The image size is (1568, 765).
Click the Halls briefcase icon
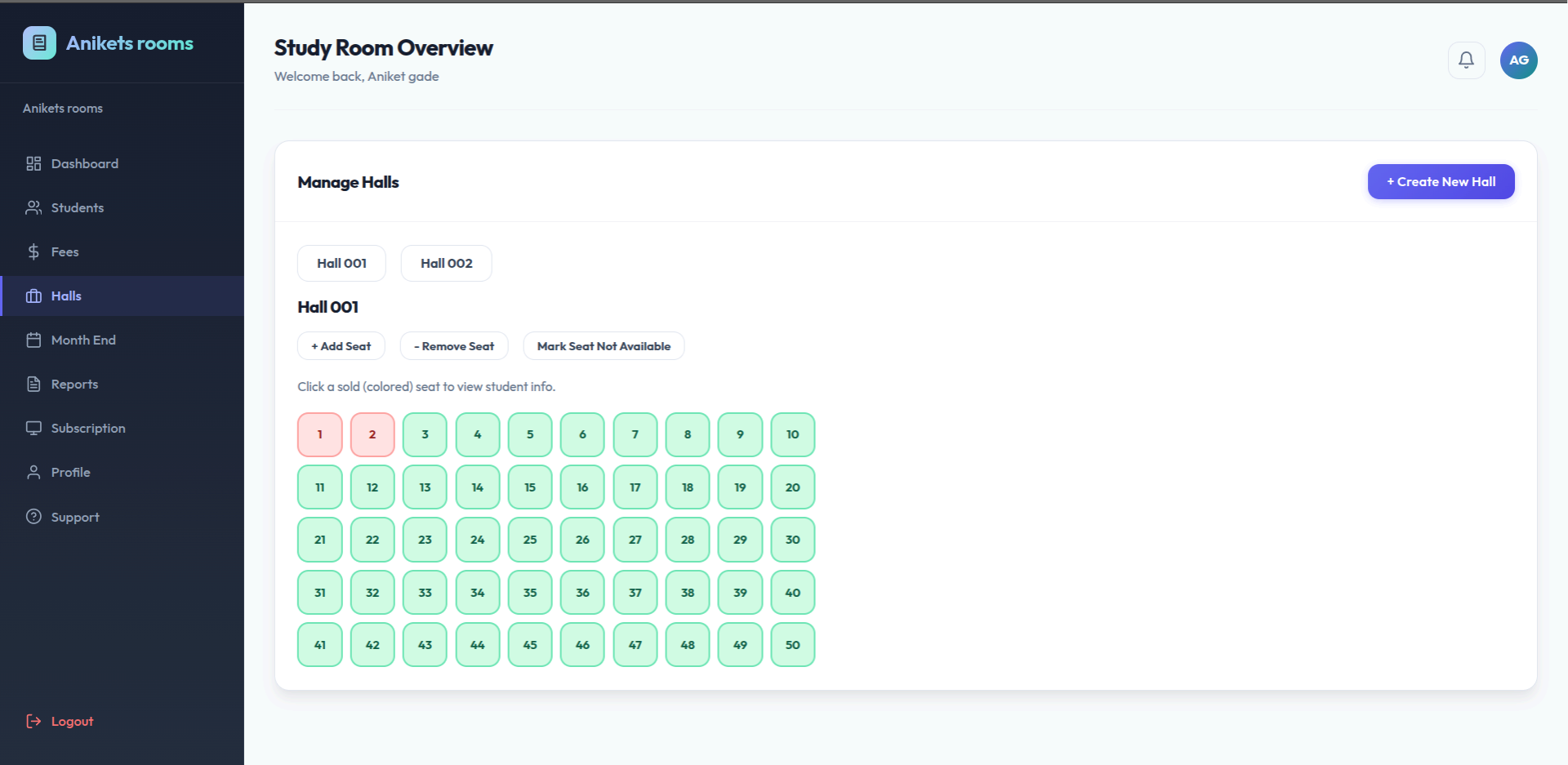(33, 296)
